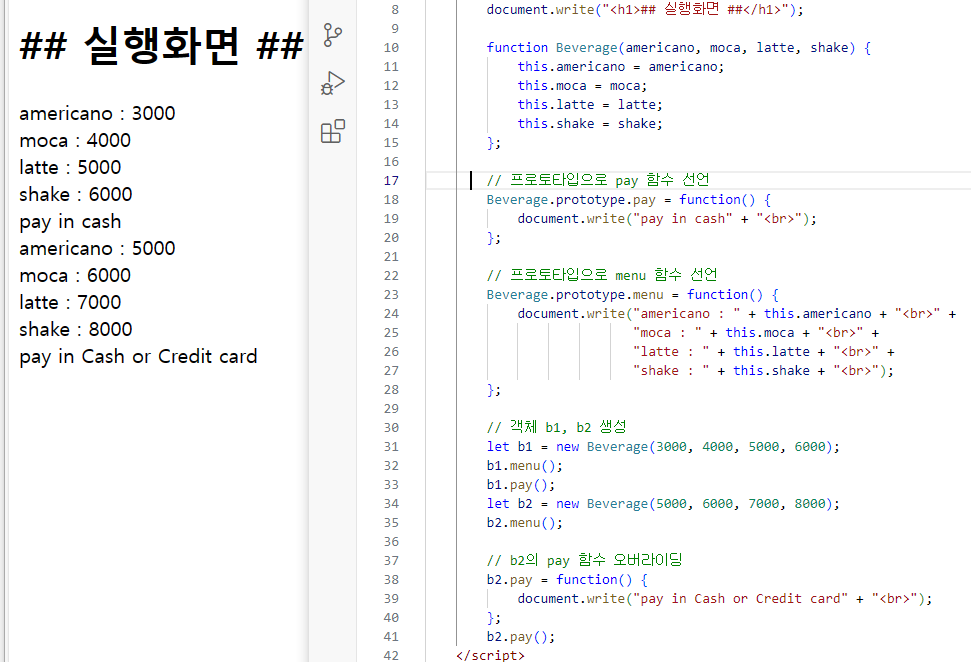
Task: Click 'pay in Cash or Credit card' output
Action: pyautogui.click(x=138, y=357)
